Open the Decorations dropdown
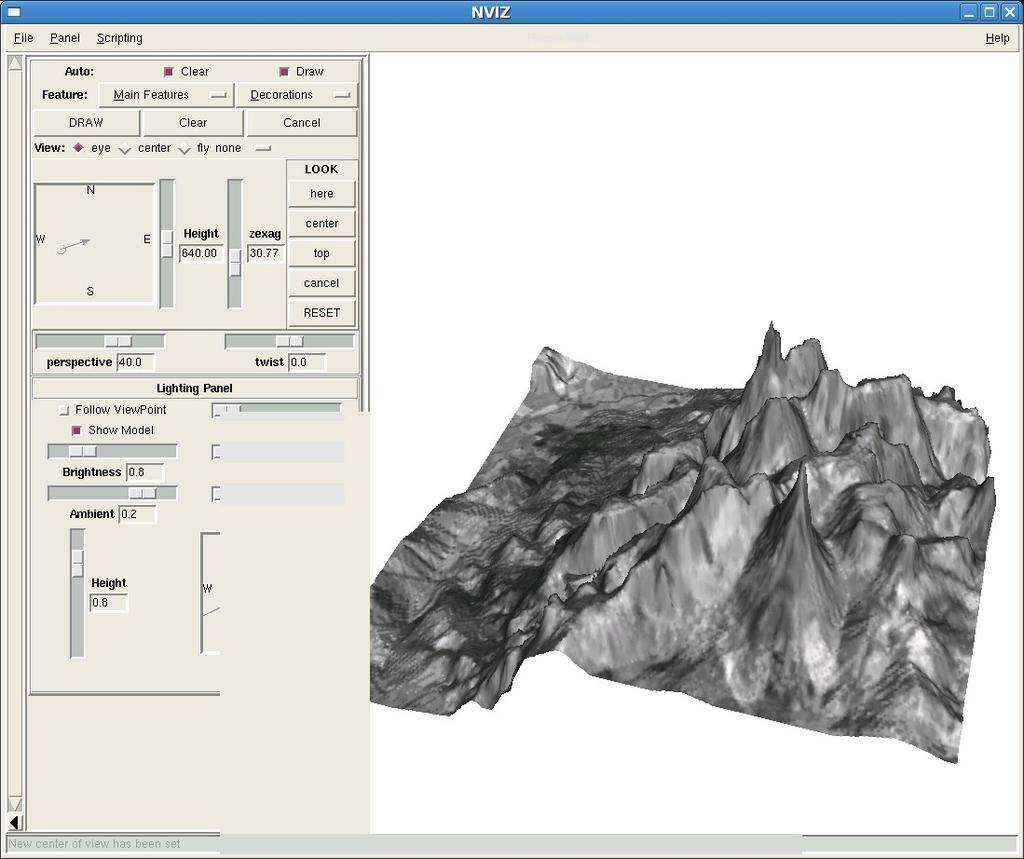Viewport: 1024px width, 859px height. point(296,95)
